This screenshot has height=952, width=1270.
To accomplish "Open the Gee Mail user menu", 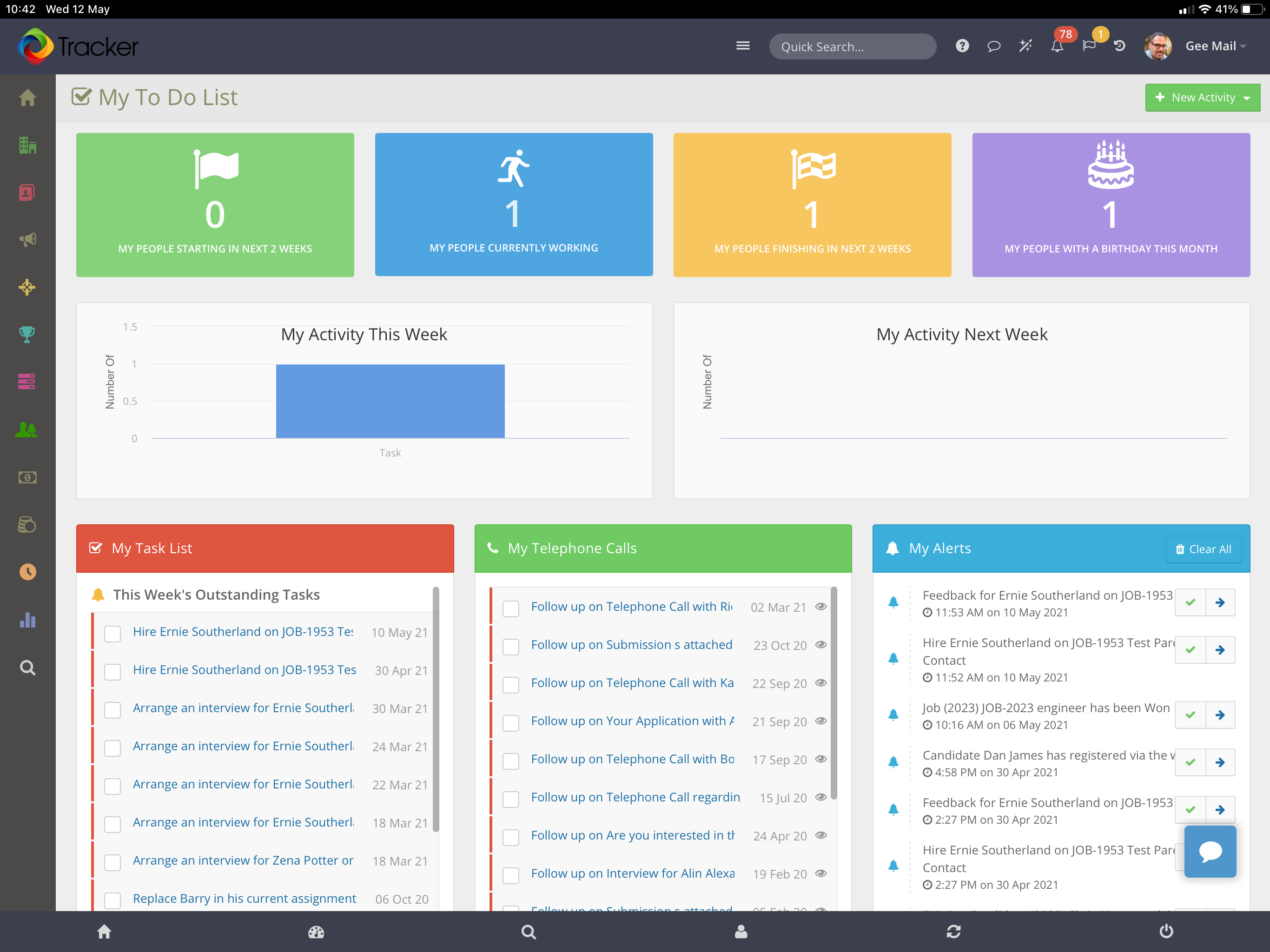I will 1215,46.
